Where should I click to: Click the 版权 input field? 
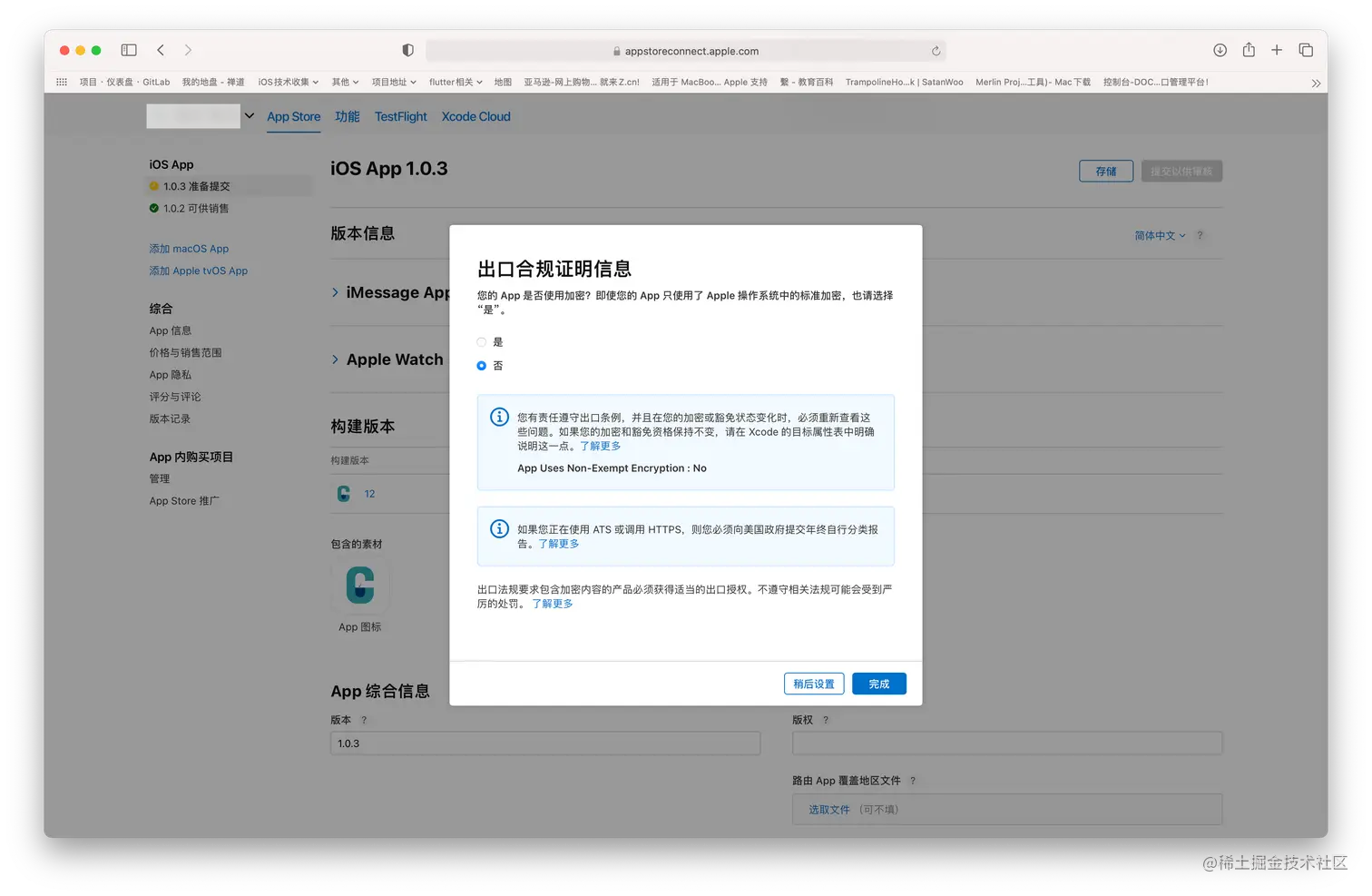click(x=1007, y=743)
